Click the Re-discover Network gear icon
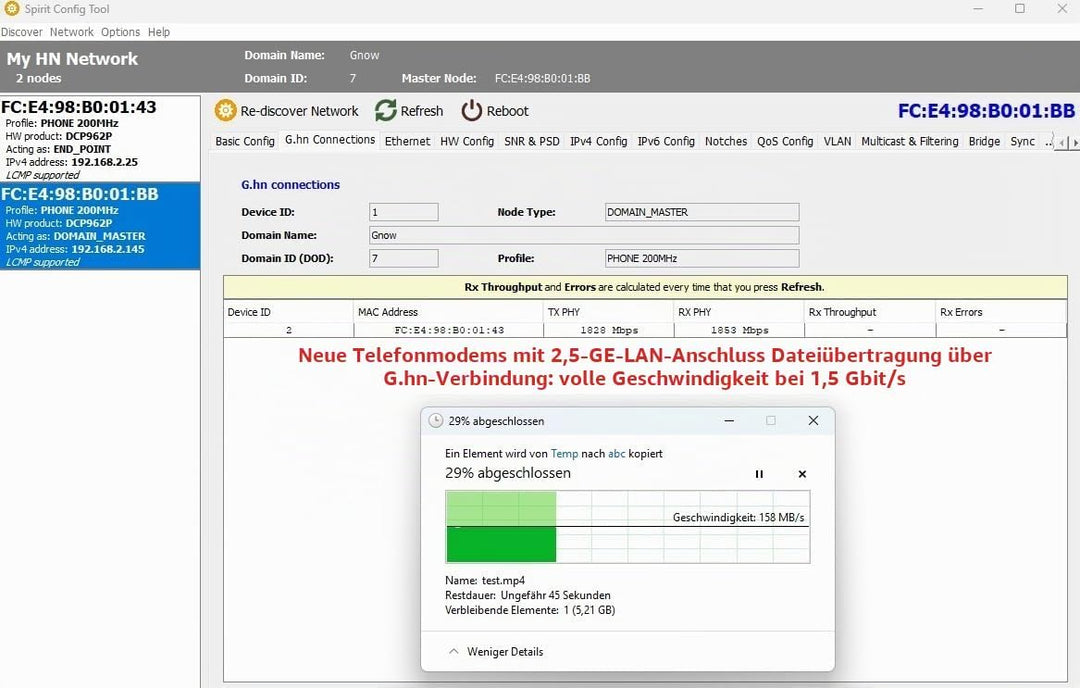1080x688 pixels. (225, 110)
